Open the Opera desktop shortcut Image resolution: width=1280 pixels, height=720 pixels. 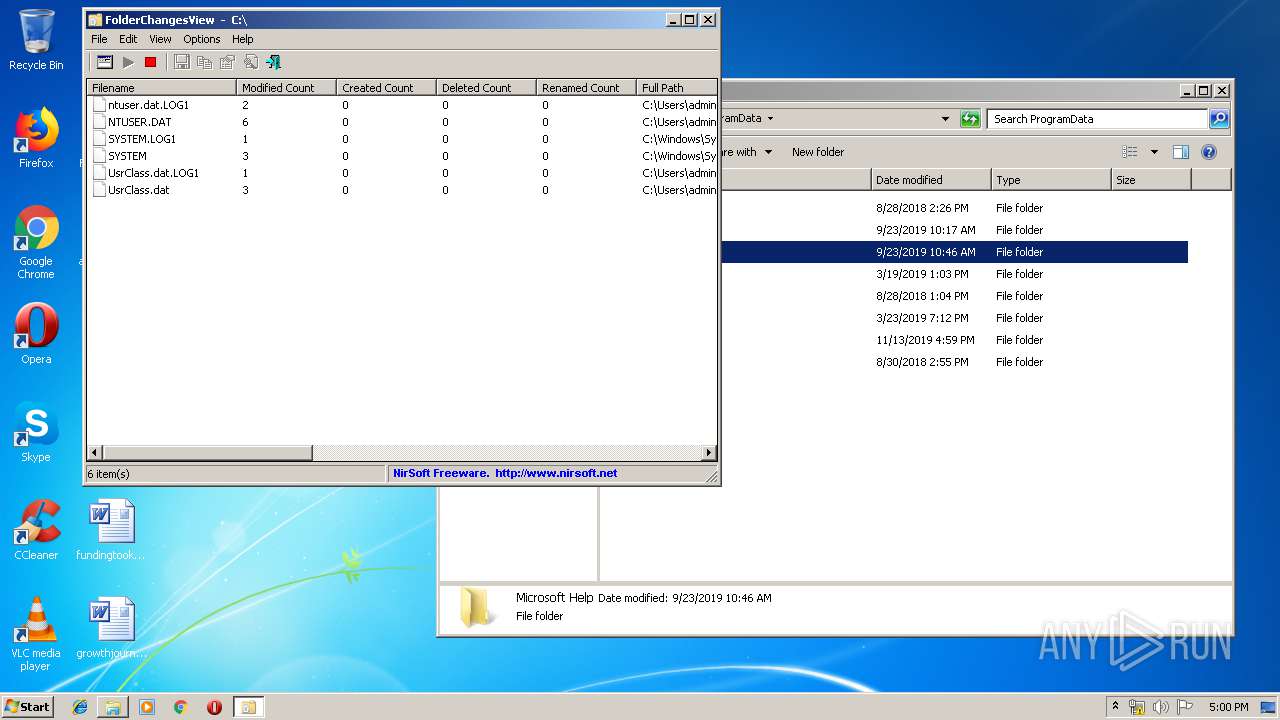[36, 334]
